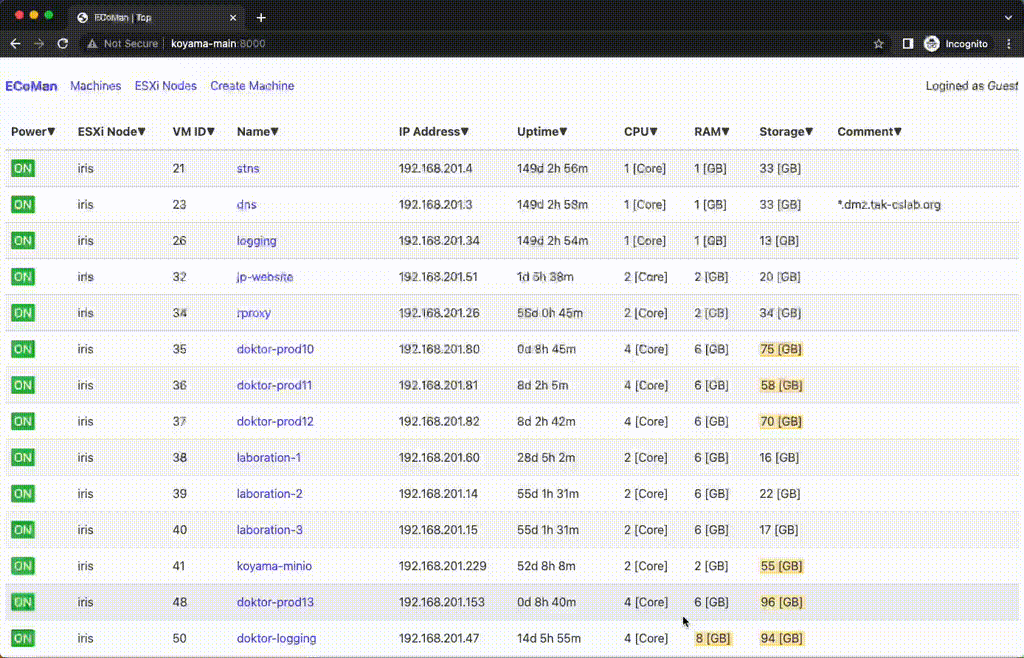Open the Create Machine nav link
Screen dimensions: 1024x658
pyautogui.click(x=252, y=86)
